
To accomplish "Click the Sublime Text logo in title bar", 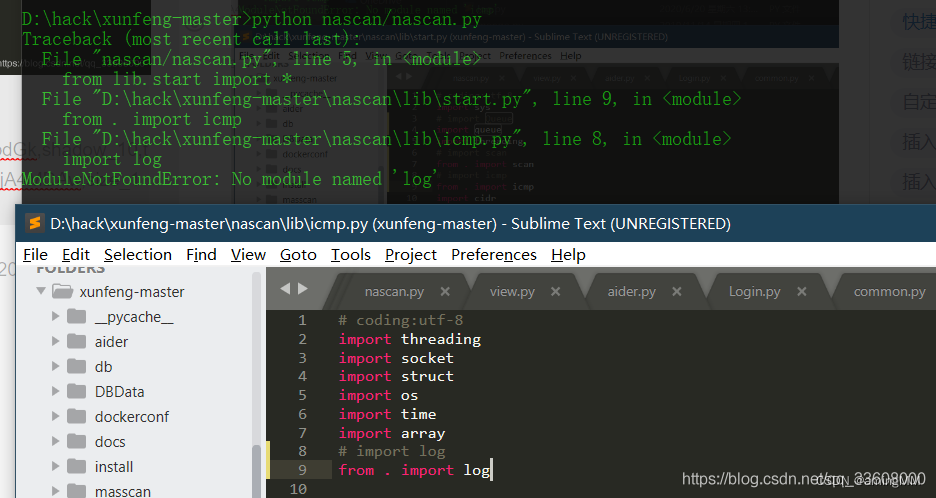I will 35,223.
